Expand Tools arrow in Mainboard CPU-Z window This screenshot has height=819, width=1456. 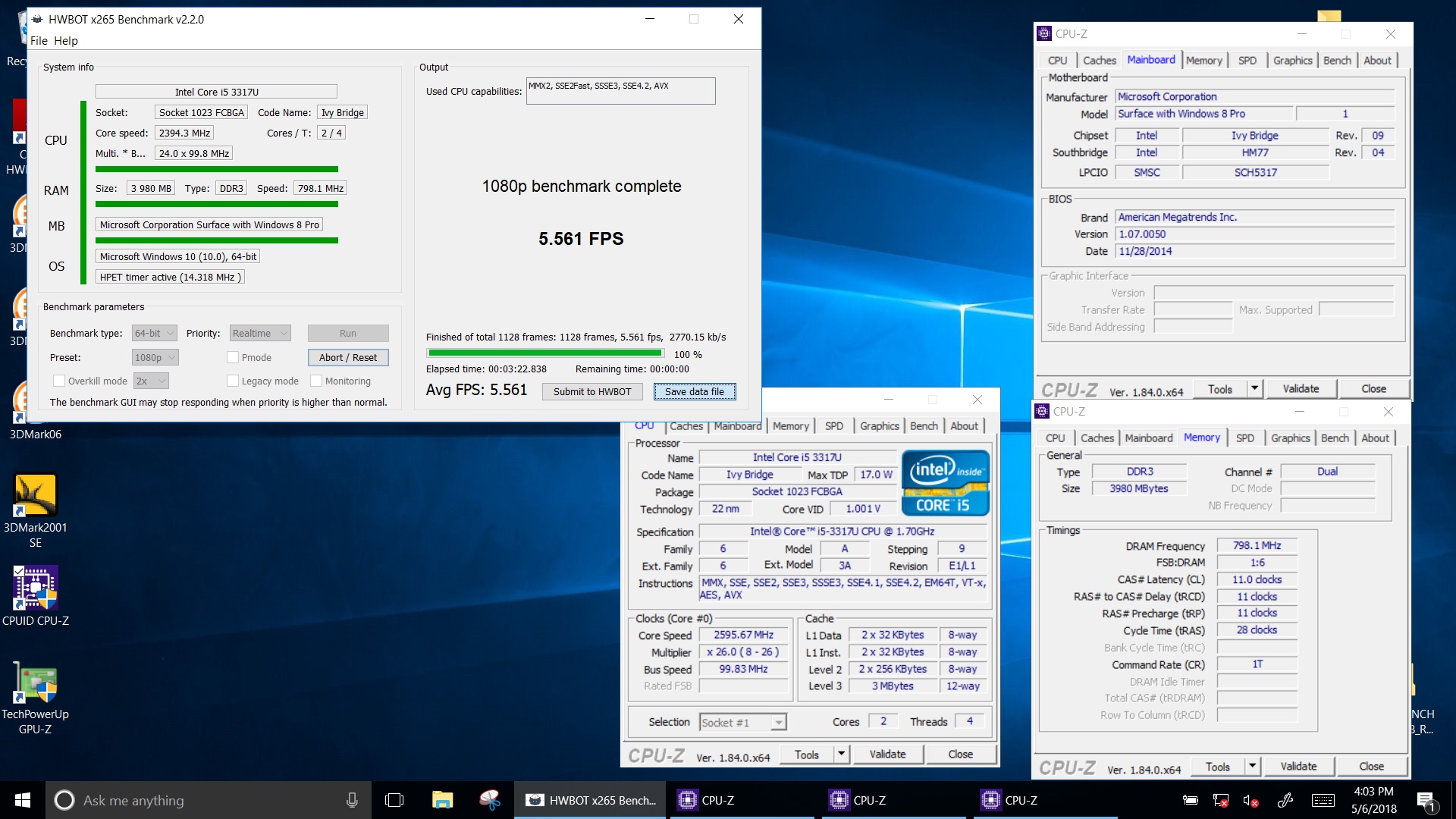click(x=1254, y=388)
